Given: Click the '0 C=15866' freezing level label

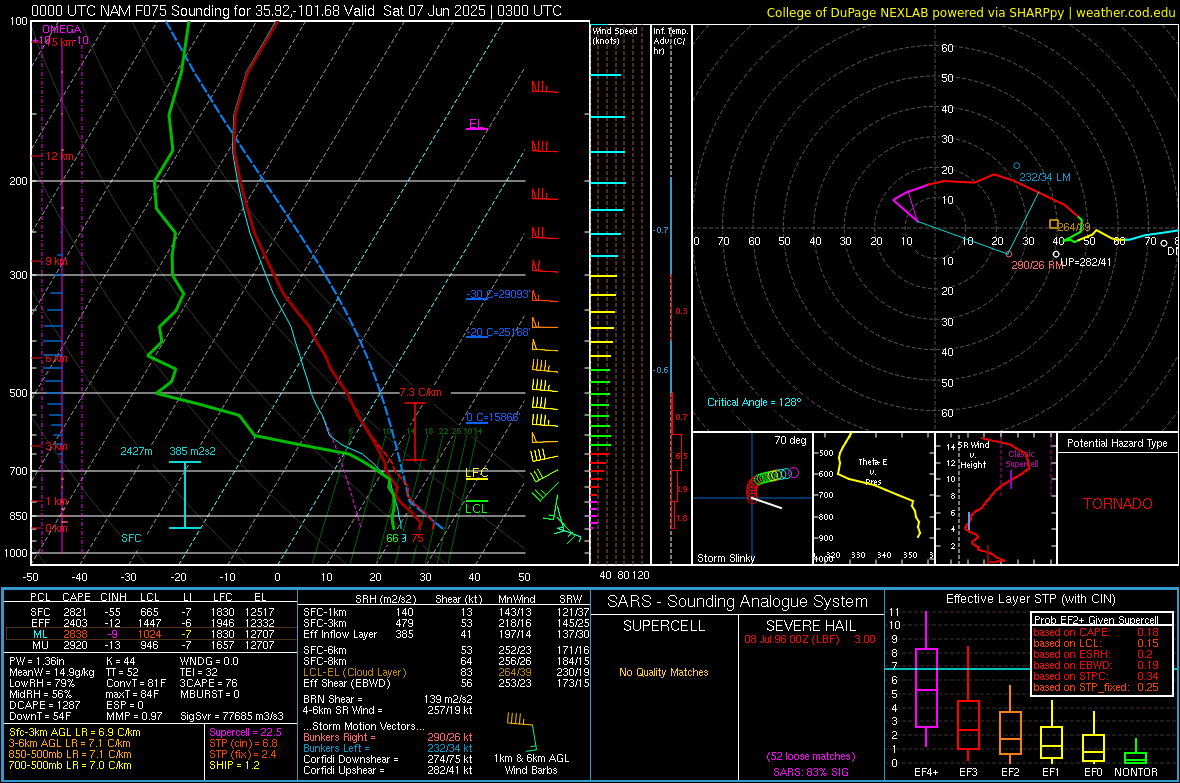Looking at the screenshot, I should 492,417.
